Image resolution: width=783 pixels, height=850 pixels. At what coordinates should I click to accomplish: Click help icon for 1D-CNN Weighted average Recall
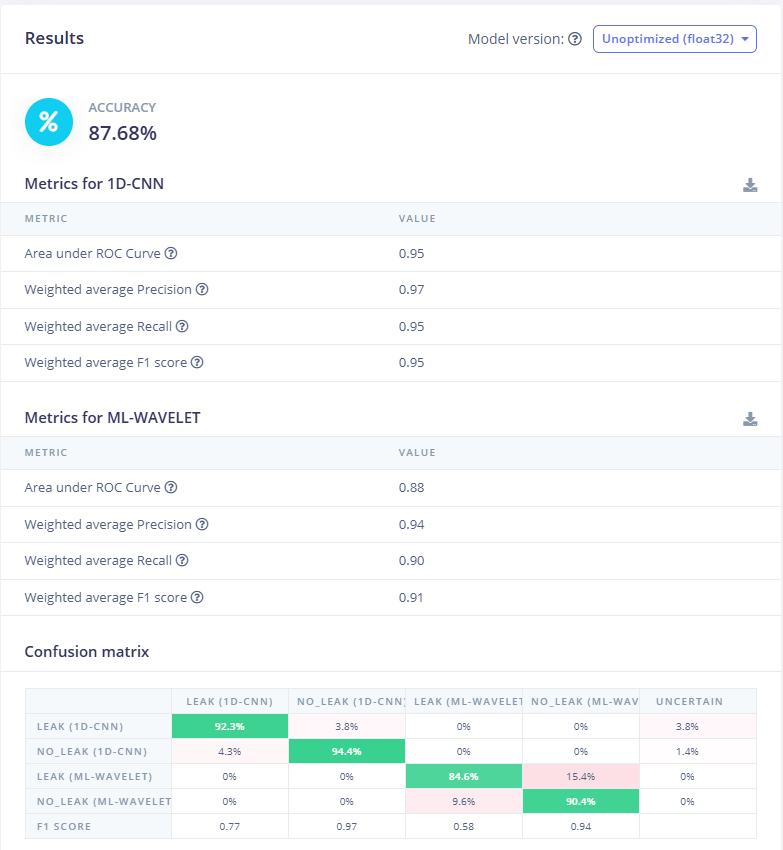(182, 326)
